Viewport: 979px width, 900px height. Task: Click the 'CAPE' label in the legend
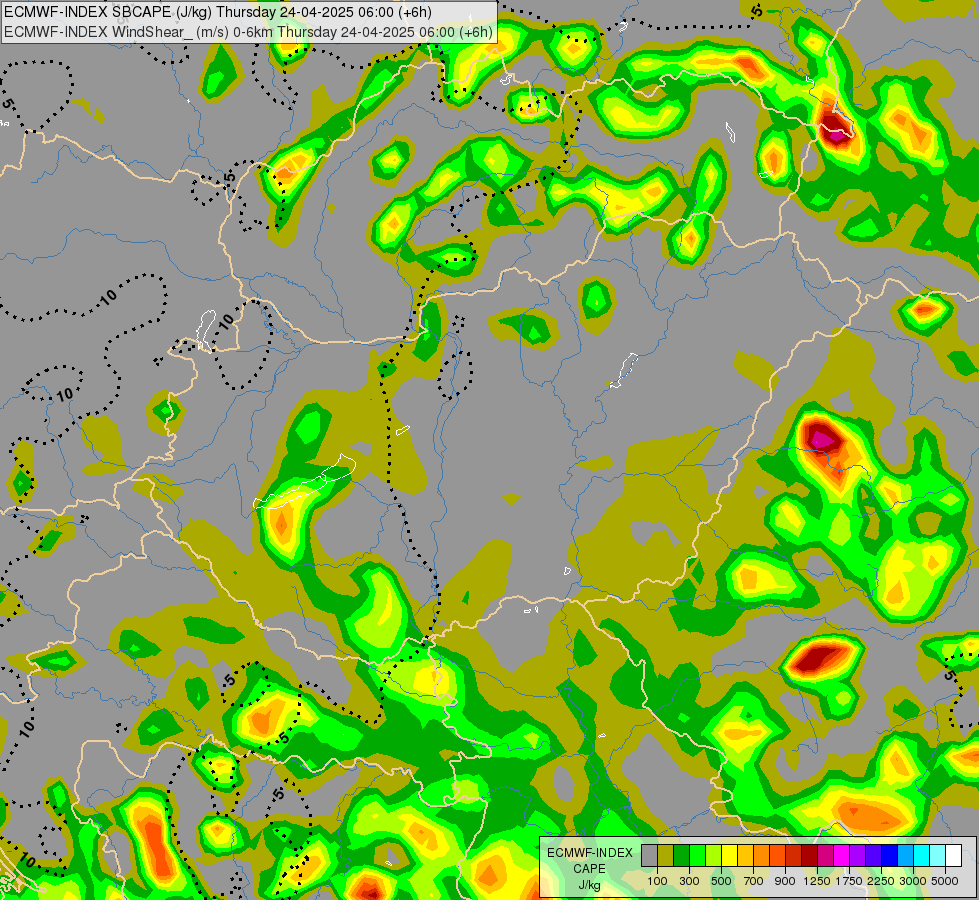pyautogui.click(x=589, y=869)
